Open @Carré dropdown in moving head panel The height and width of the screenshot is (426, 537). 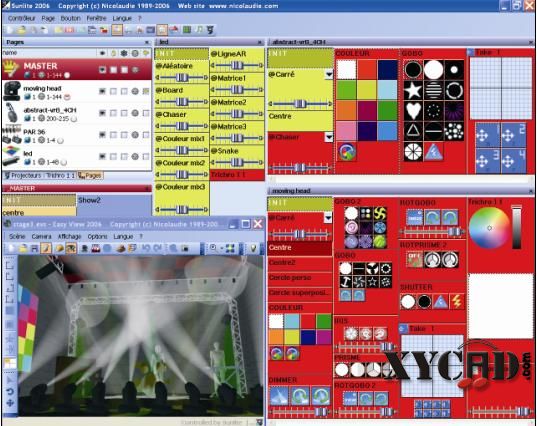tap(328, 217)
